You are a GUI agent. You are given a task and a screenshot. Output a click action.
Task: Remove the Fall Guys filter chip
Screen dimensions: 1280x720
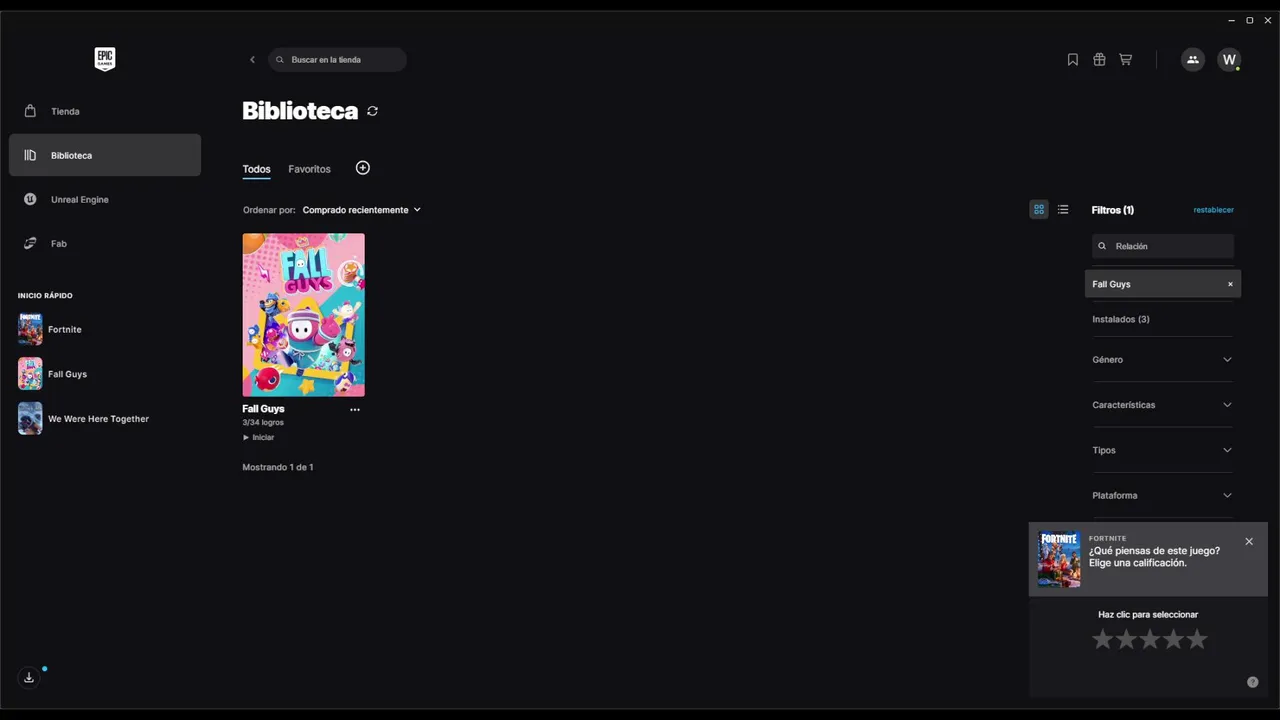[1230, 284]
